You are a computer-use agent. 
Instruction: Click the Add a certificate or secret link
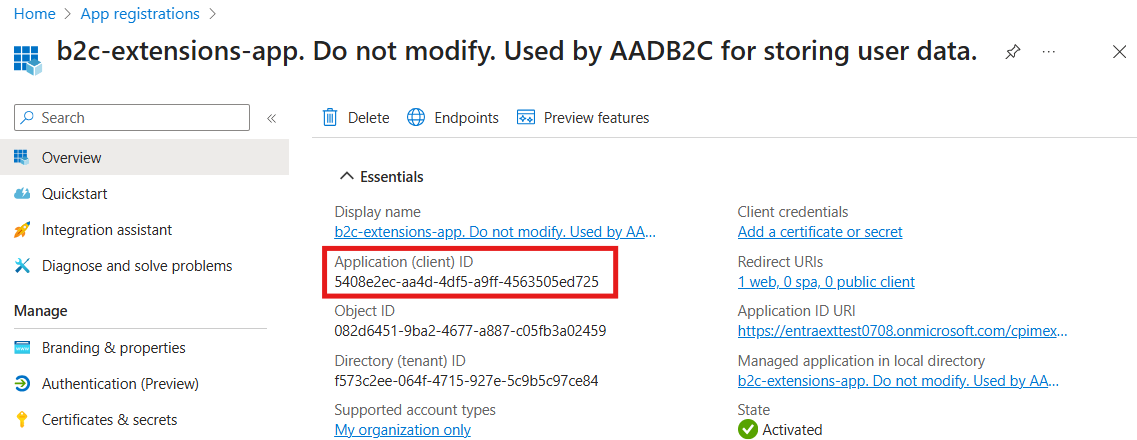click(820, 232)
